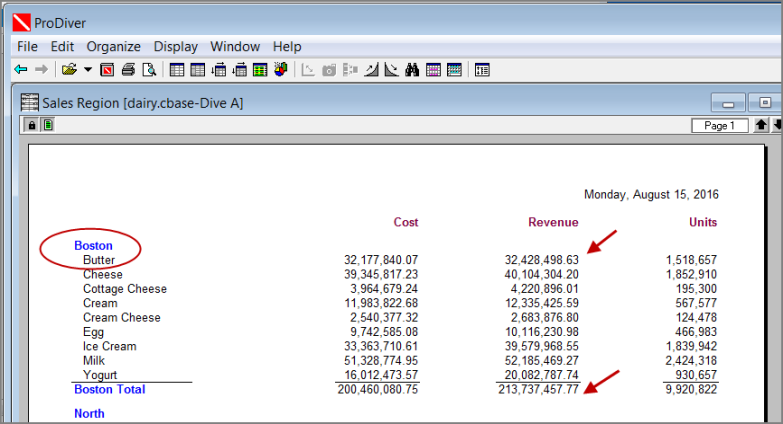Click the North region heading
The height and width of the screenshot is (424, 783).
pyautogui.click(x=91, y=412)
